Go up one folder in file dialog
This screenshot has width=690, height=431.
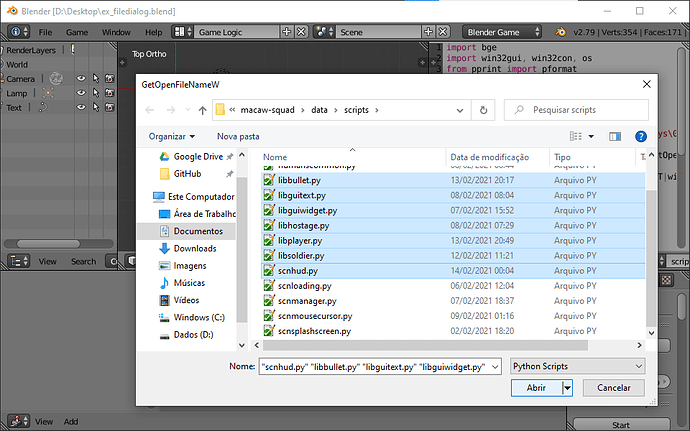(x=202, y=110)
